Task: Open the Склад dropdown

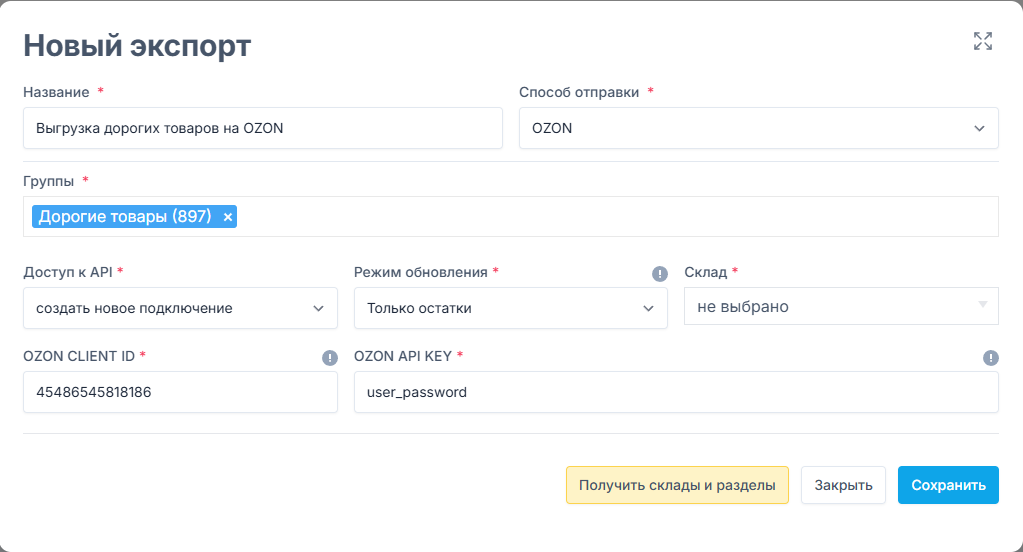Action: [841, 306]
